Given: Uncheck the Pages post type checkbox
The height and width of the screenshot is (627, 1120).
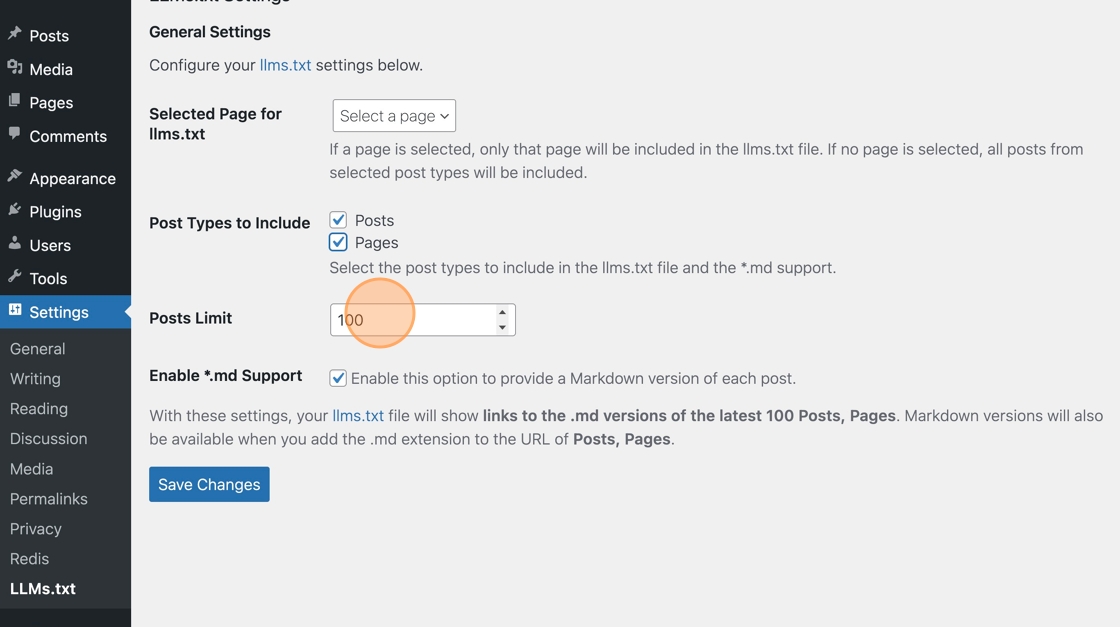Looking at the screenshot, I should [x=338, y=242].
